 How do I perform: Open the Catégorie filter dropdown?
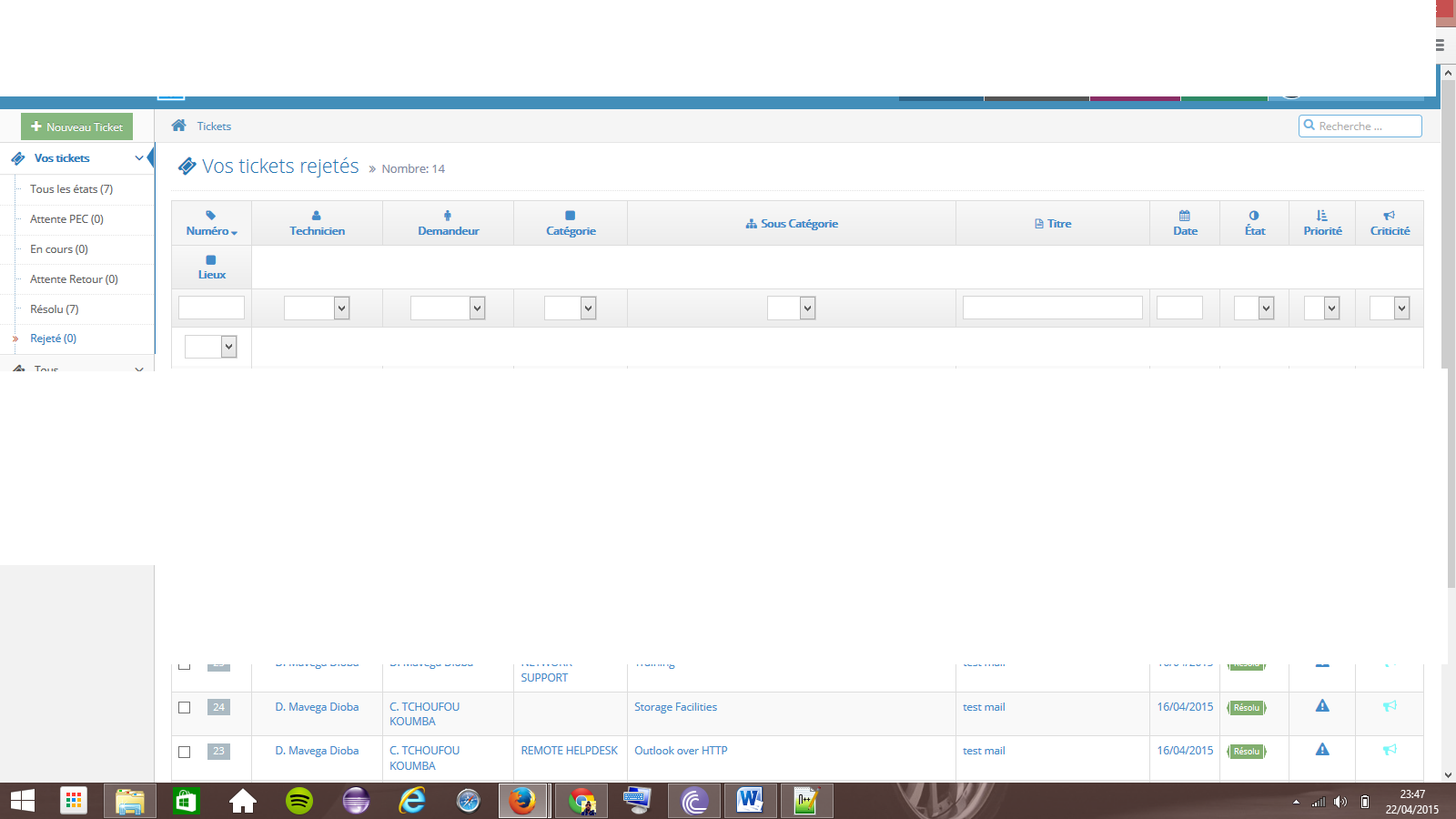571,308
